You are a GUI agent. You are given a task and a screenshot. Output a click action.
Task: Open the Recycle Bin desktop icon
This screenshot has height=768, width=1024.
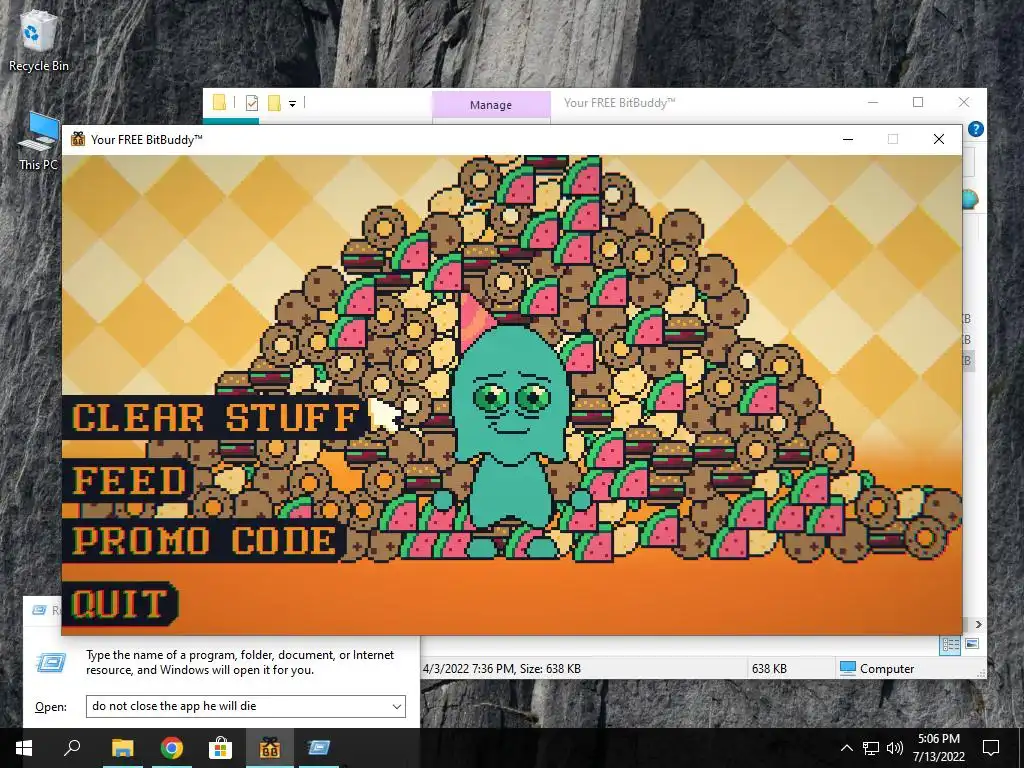point(39,40)
